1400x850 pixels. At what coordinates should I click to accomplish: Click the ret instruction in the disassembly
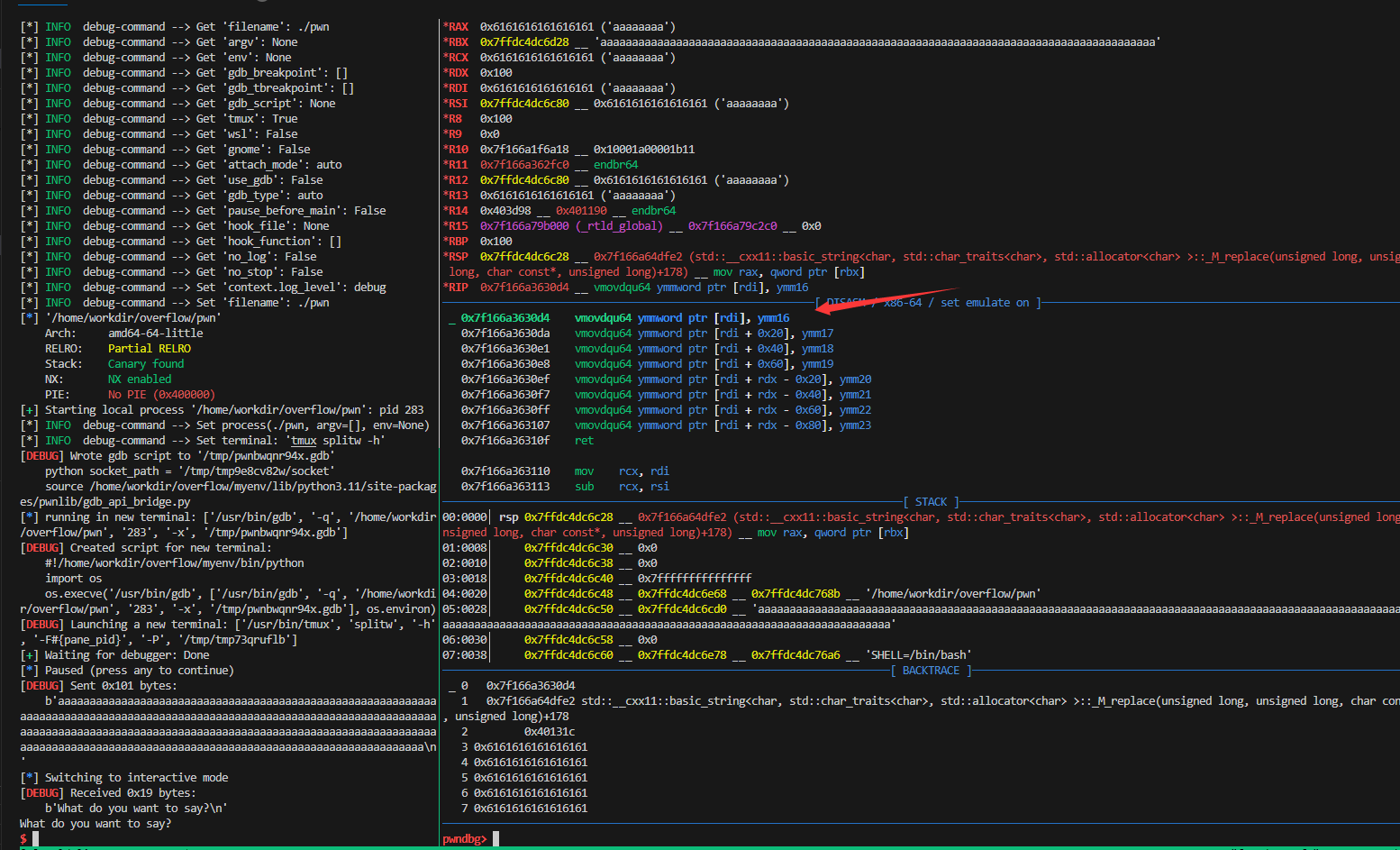coord(584,441)
